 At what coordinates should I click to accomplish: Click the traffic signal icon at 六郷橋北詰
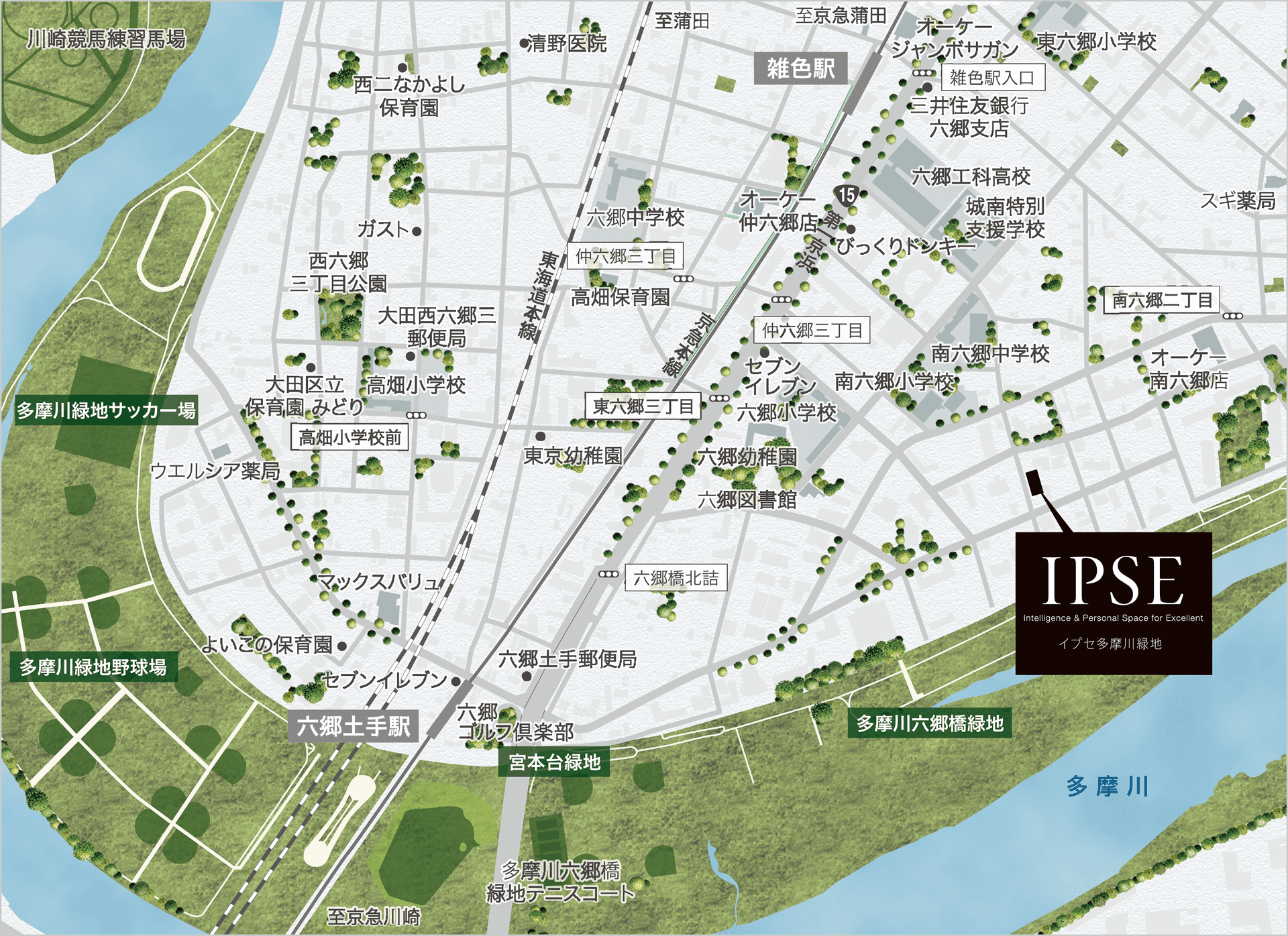click(608, 575)
